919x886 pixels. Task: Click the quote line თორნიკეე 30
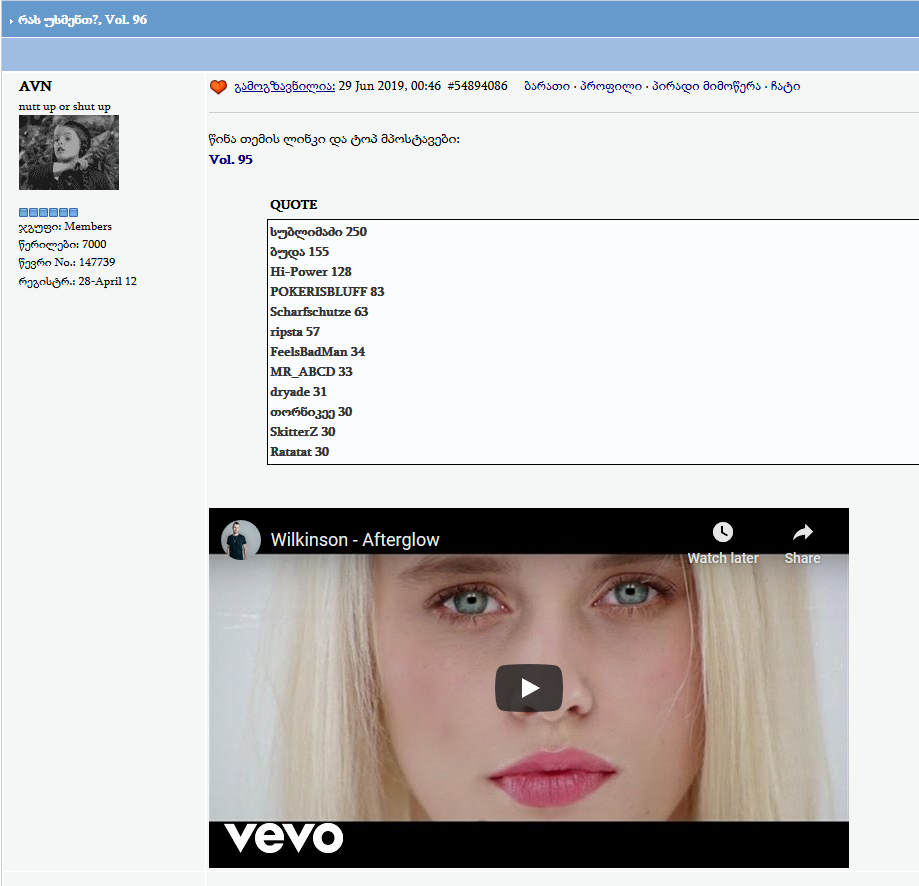click(311, 411)
